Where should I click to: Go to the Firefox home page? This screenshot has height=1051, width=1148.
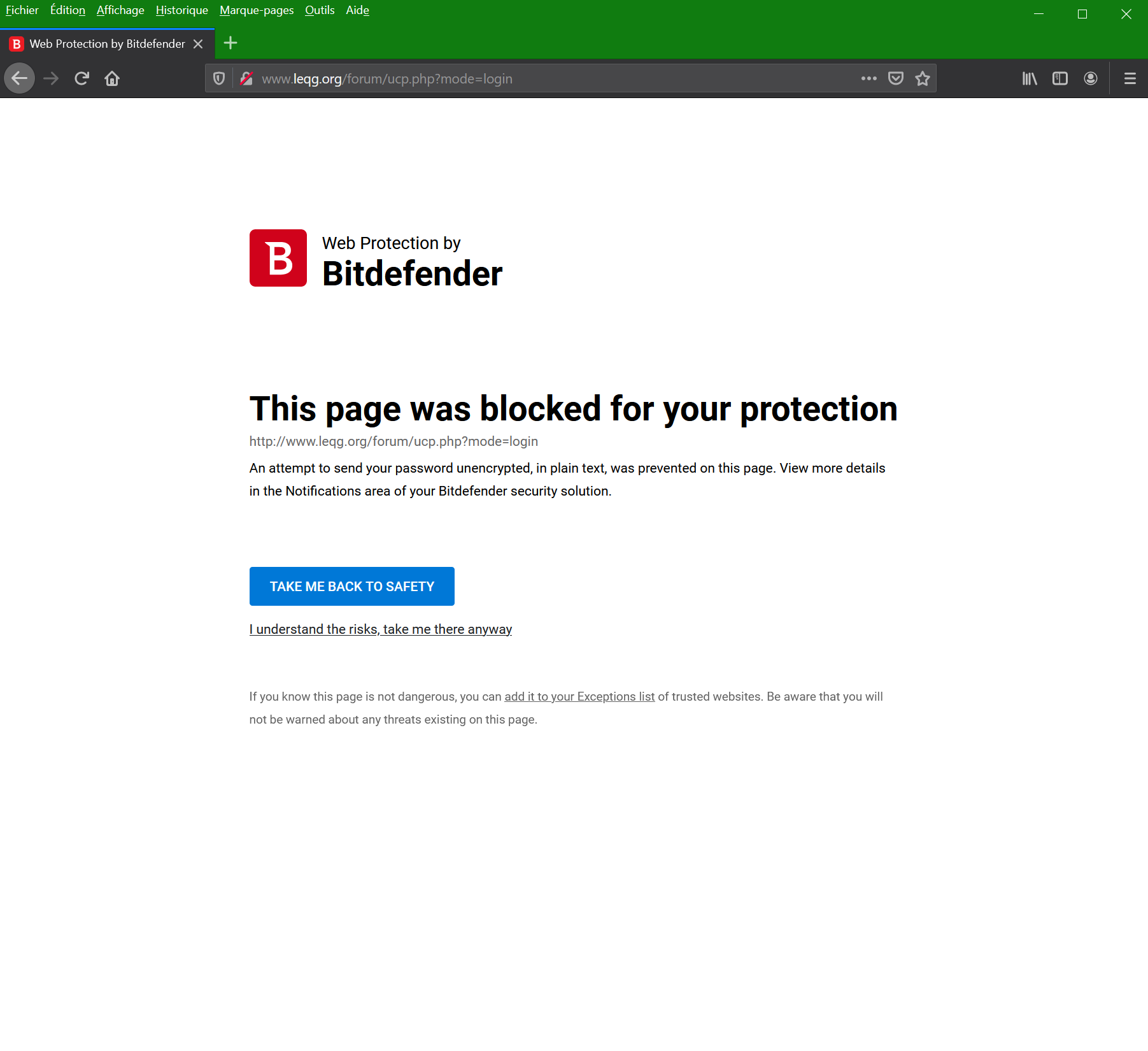pyautogui.click(x=112, y=79)
